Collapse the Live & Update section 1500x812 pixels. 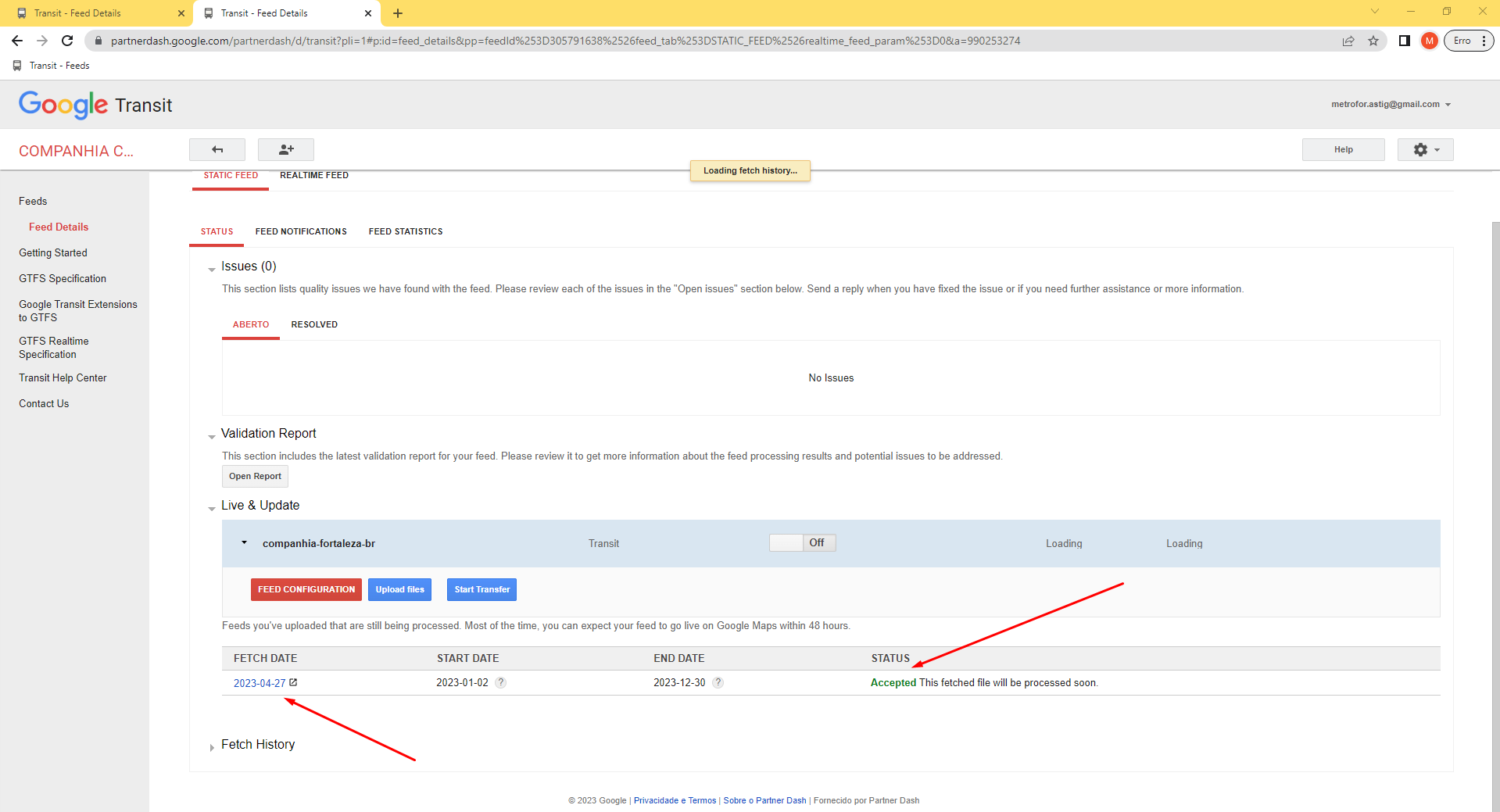click(x=212, y=508)
